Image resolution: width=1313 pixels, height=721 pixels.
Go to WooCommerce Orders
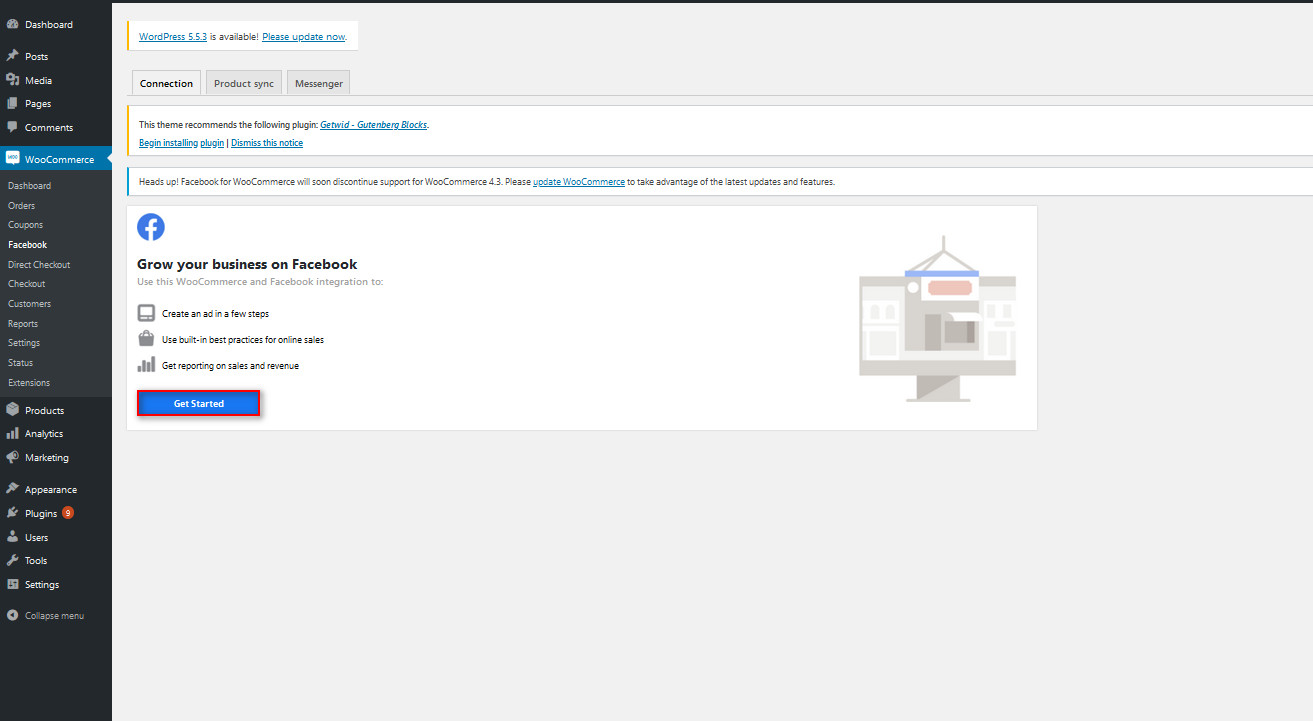tap(21, 205)
